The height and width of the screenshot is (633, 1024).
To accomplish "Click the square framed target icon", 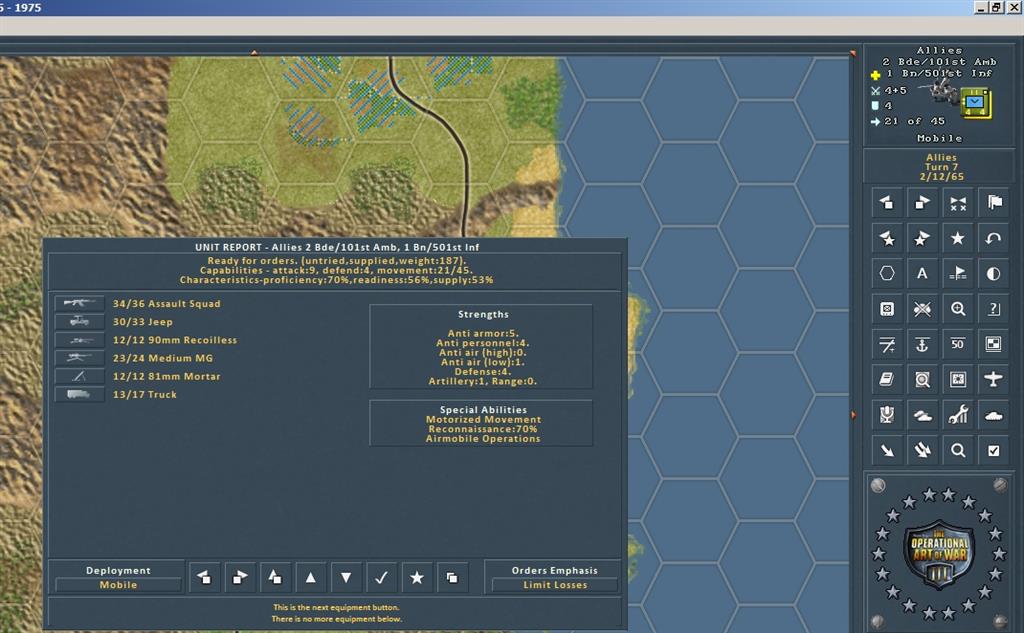I will tap(957, 380).
